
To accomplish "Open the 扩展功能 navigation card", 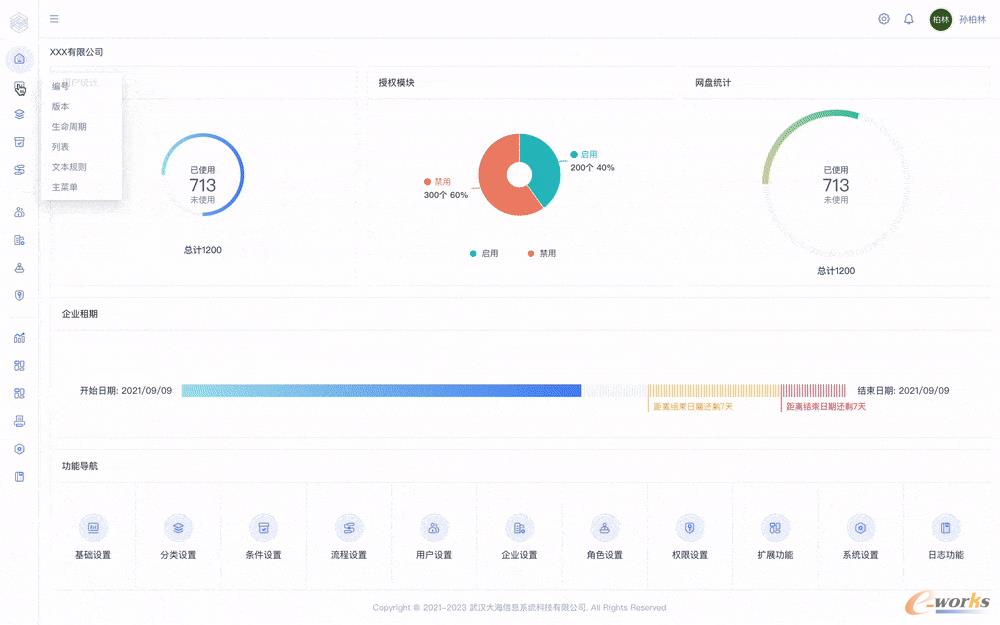I will pyautogui.click(x=776, y=538).
